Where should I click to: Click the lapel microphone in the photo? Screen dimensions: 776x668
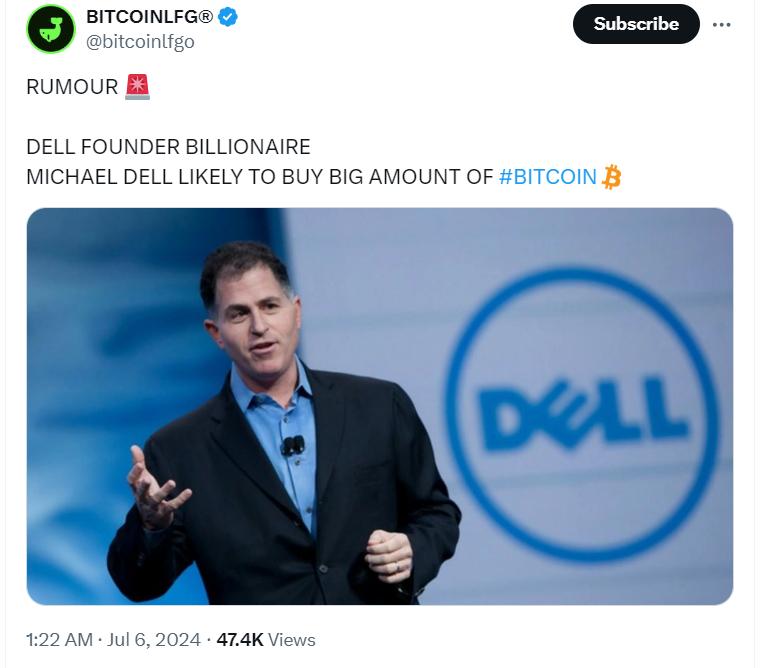click(x=292, y=445)
